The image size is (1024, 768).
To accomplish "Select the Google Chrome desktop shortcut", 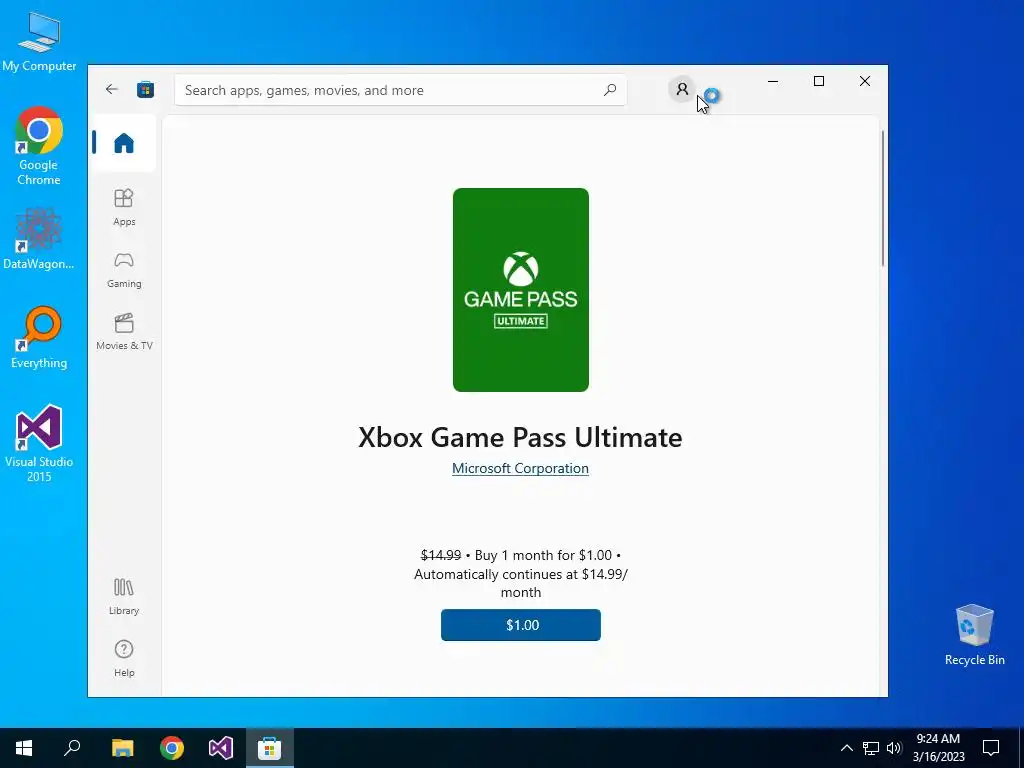I will coord(39,146).
